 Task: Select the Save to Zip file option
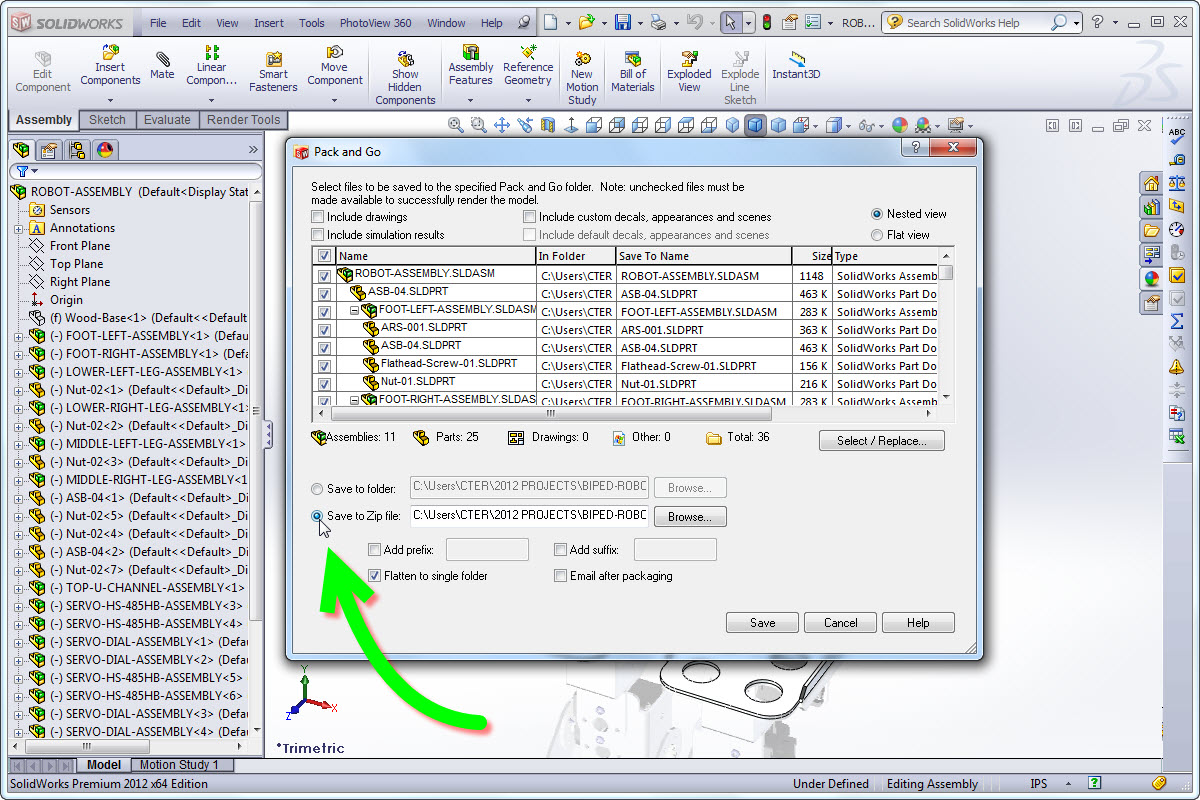tap(318, 517)
